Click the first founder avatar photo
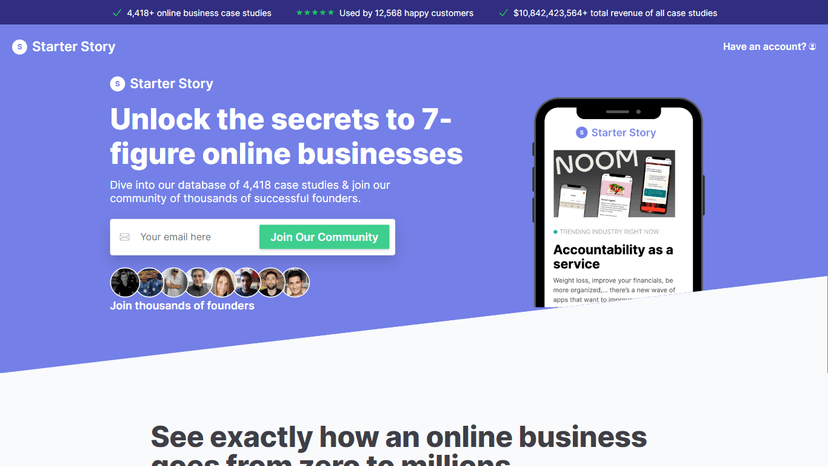Viewport: 828px width, 466px height. tap(125, 282)
